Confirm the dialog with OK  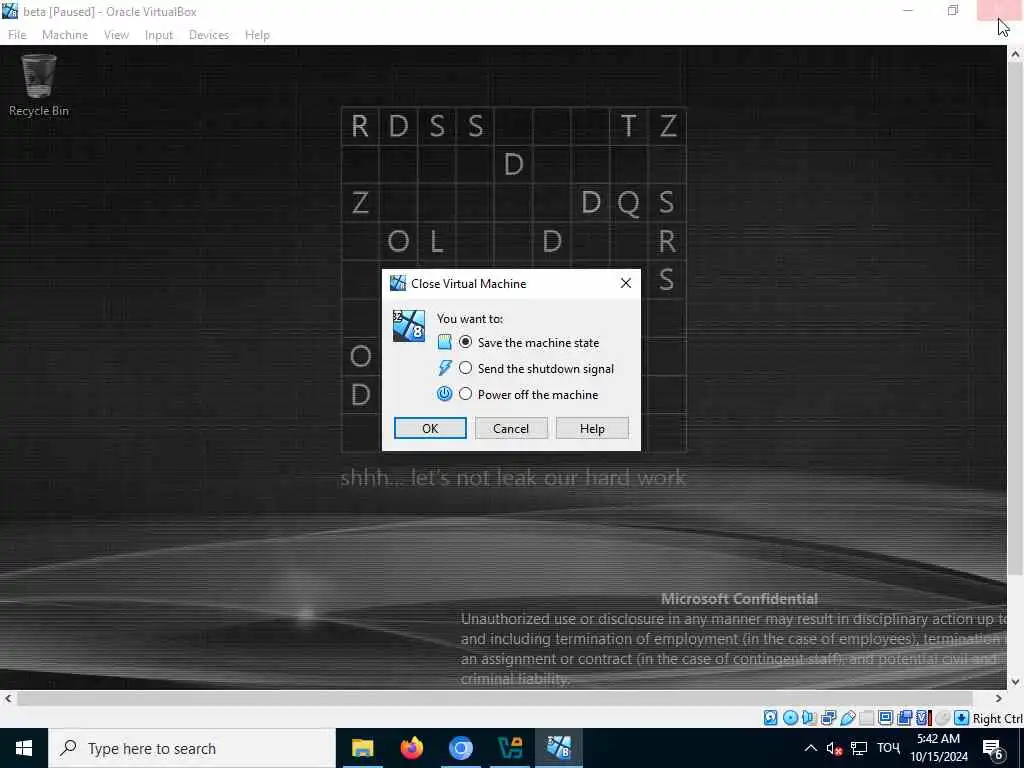tap(430, 428)
